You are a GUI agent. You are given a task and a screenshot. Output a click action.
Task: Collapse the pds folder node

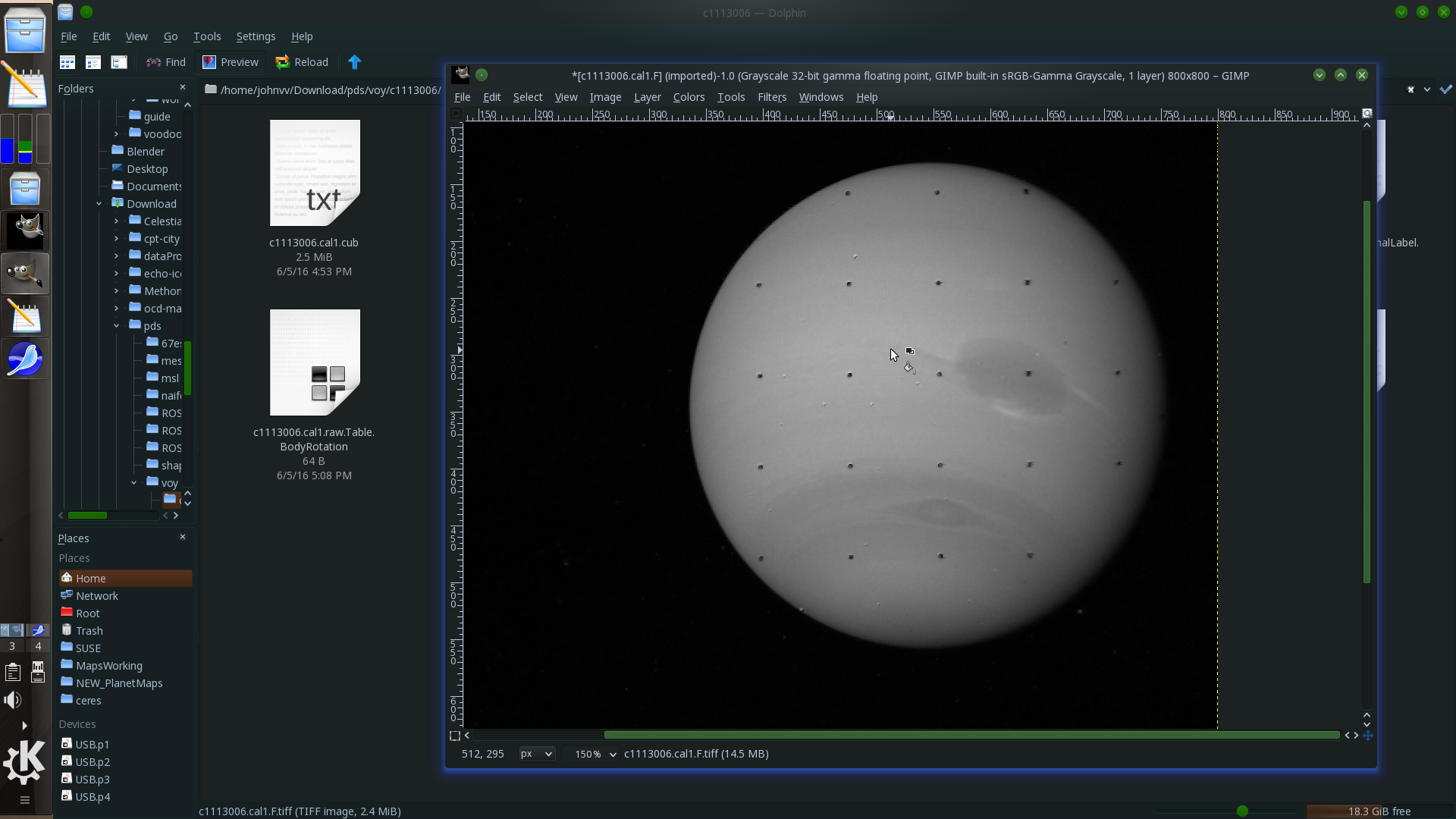click(117, 326)
